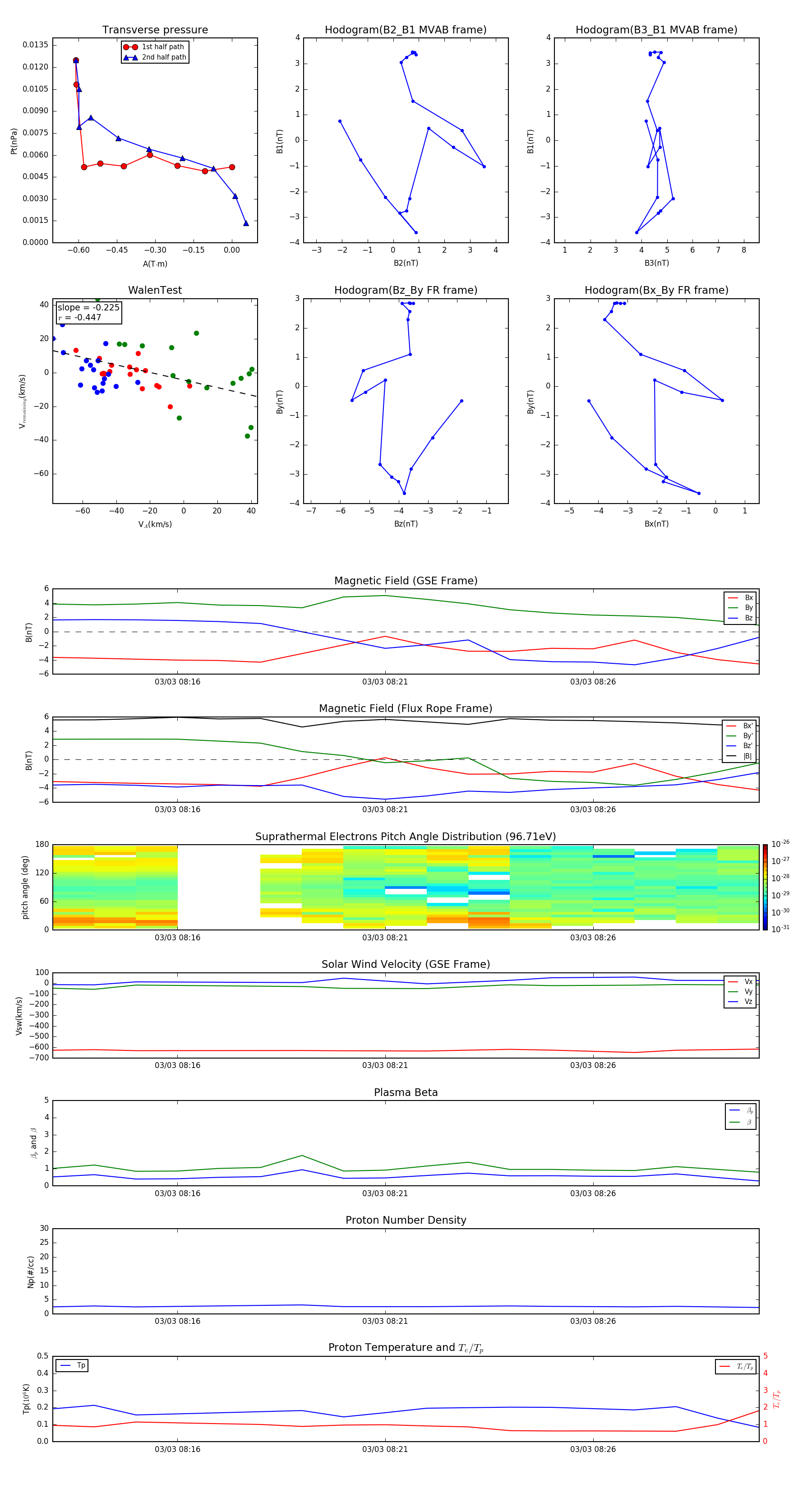Click the "WalenTest" plot title
Screen dimensions: 812x1489
[x=155, y=290]
